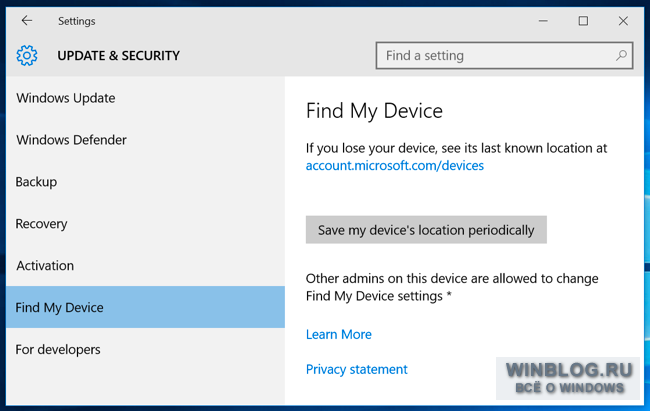This screenshot has height=411, width=650.
Task: Click the UPDATE & SECURITY heading
Action: pyautogui.click(x=119, y=56)
